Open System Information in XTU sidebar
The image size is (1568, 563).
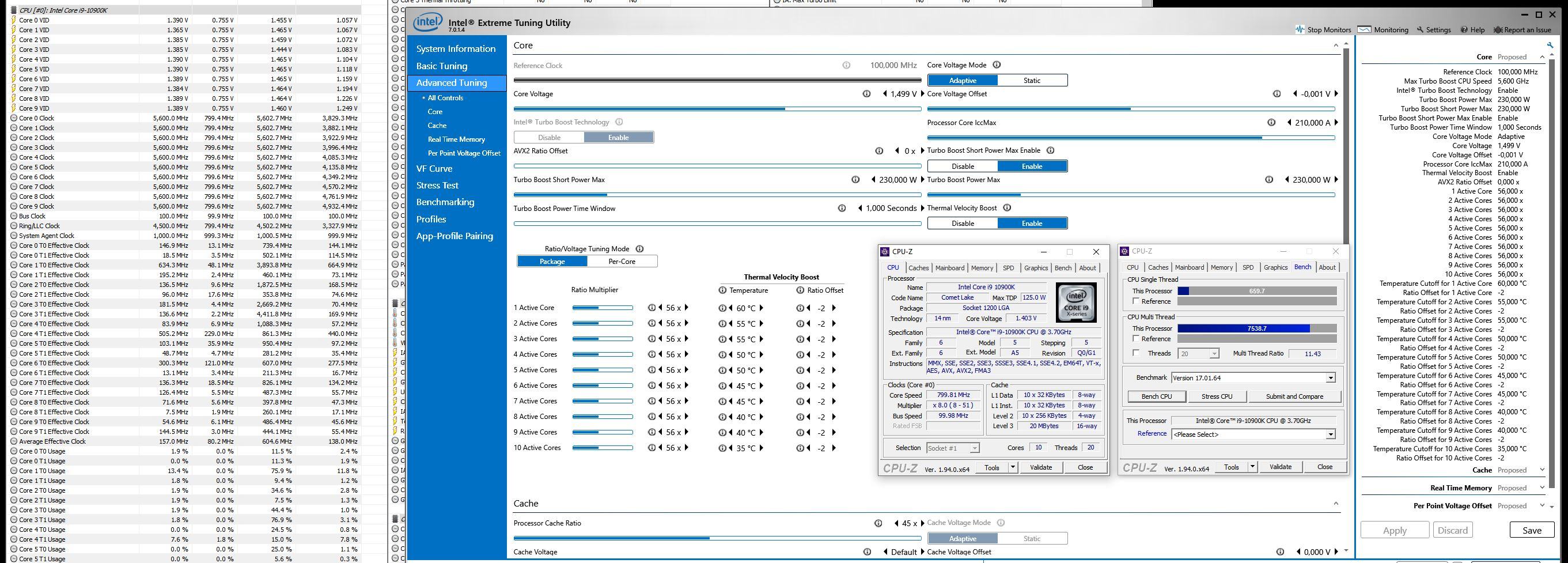(x=456, y=48)
